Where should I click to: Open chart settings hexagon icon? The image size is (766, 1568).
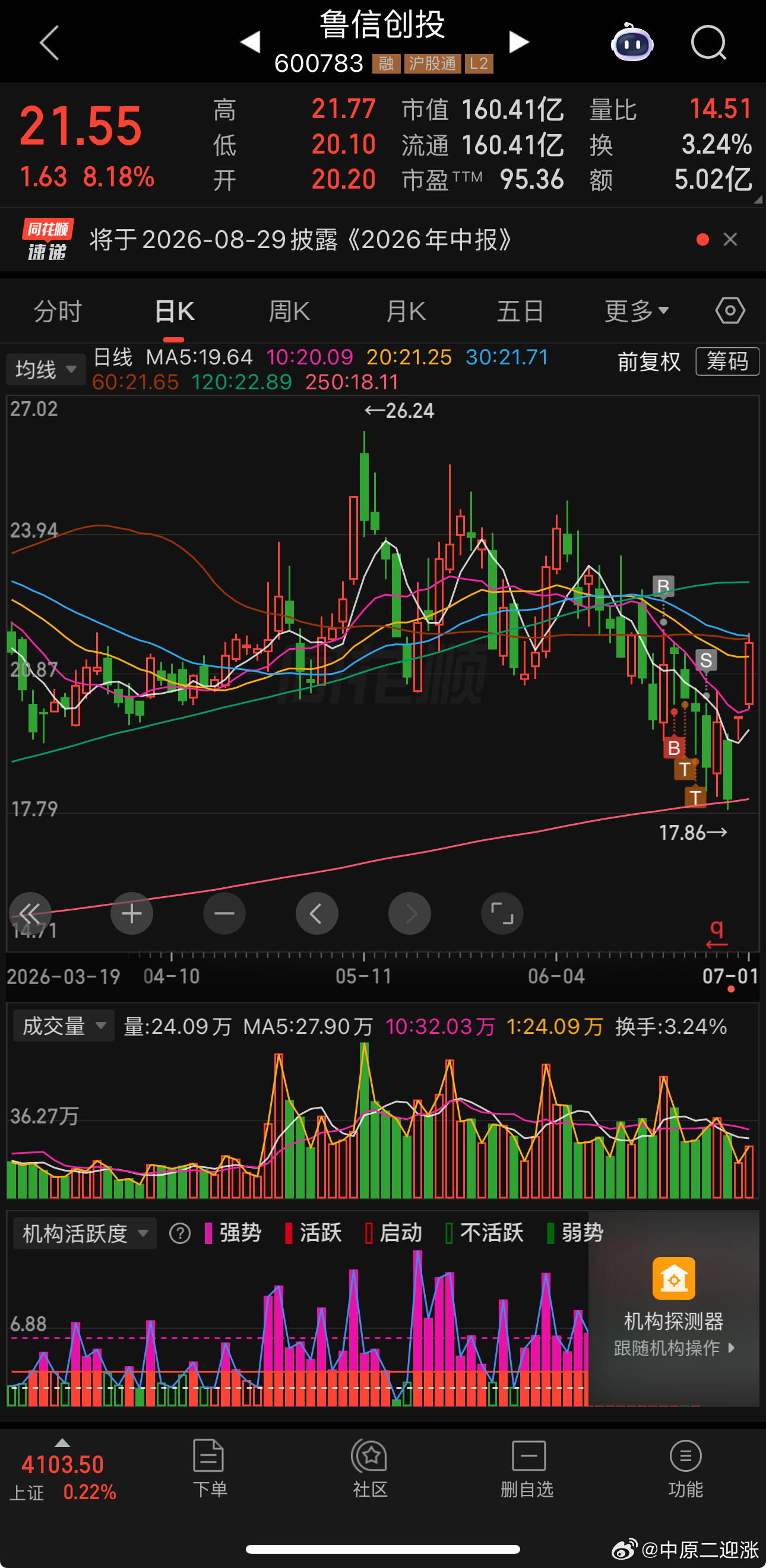730,310
